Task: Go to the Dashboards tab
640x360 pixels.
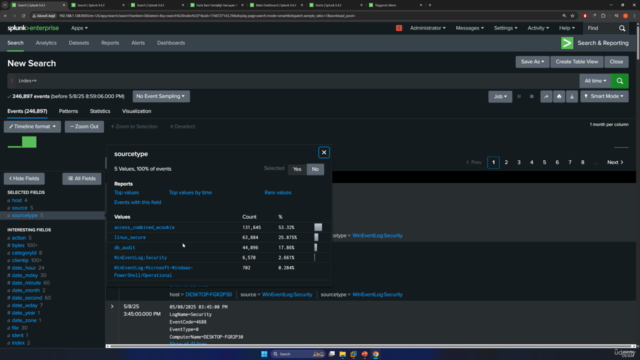Action: pyautogui.click(x=171, y=43)
